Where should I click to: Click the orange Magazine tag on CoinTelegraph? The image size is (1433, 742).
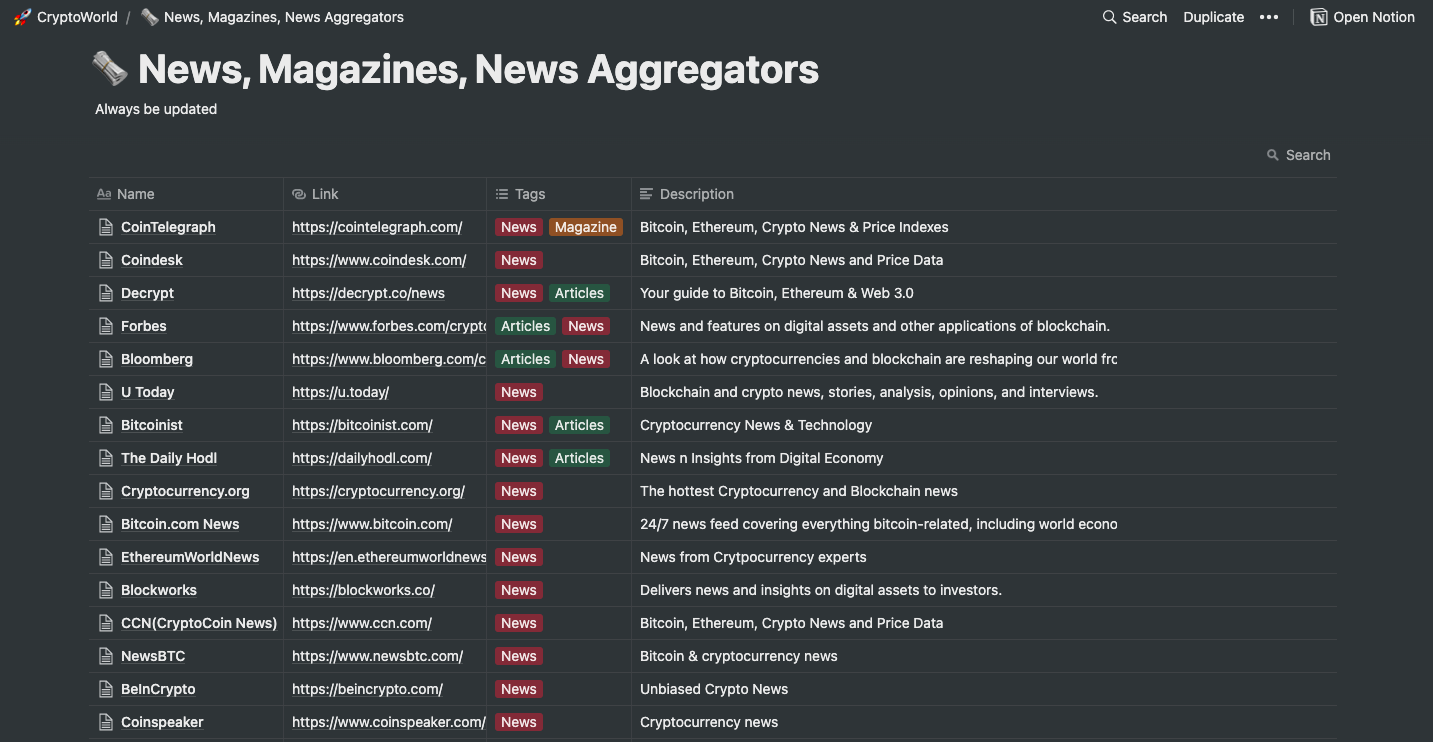(586, 227)
